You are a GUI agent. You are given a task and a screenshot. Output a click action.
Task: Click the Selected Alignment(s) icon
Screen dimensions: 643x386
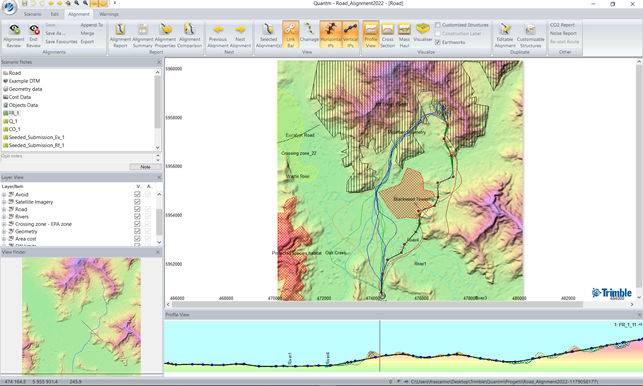268,30
